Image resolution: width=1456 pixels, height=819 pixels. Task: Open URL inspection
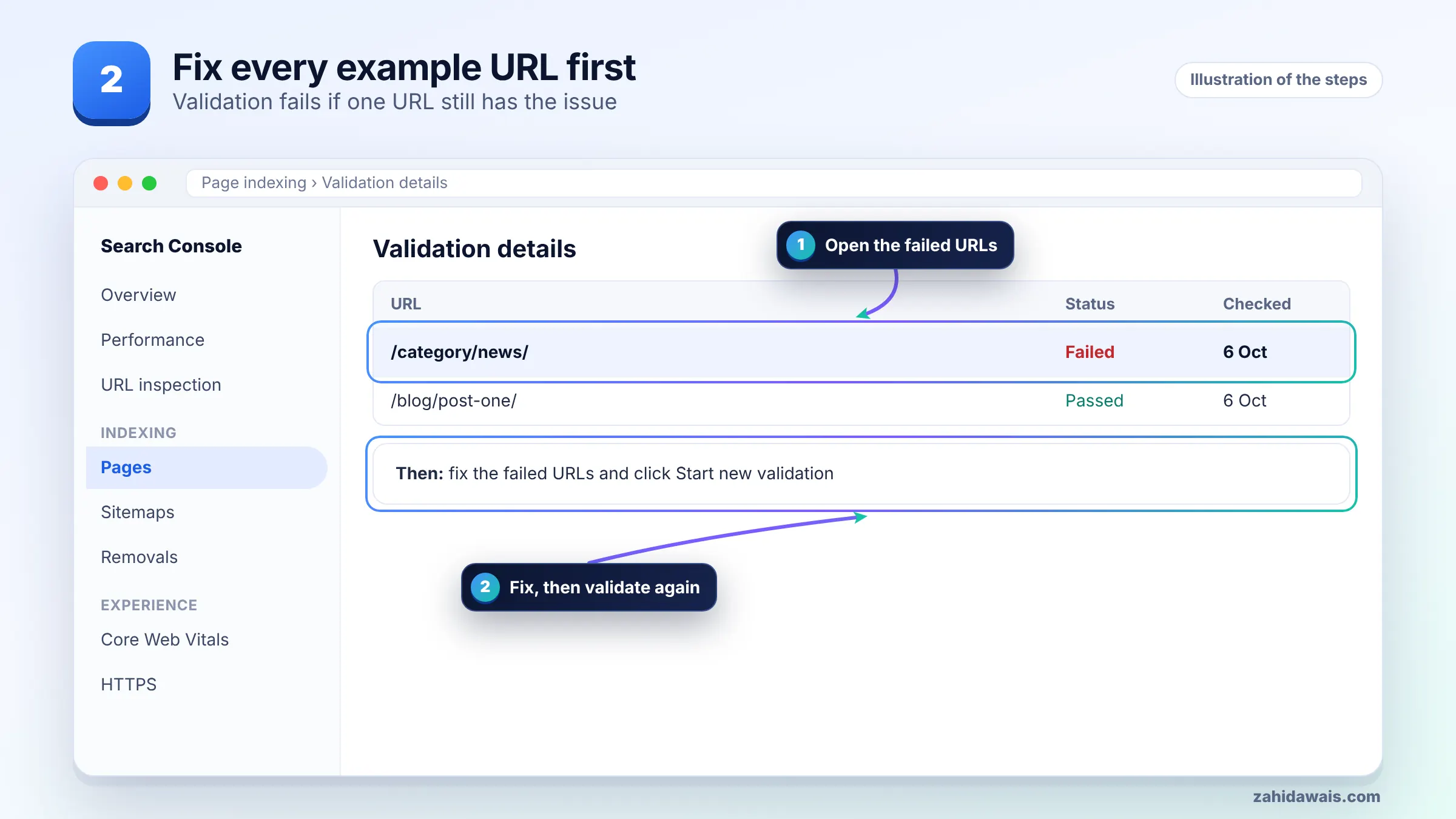pos(161,385)
